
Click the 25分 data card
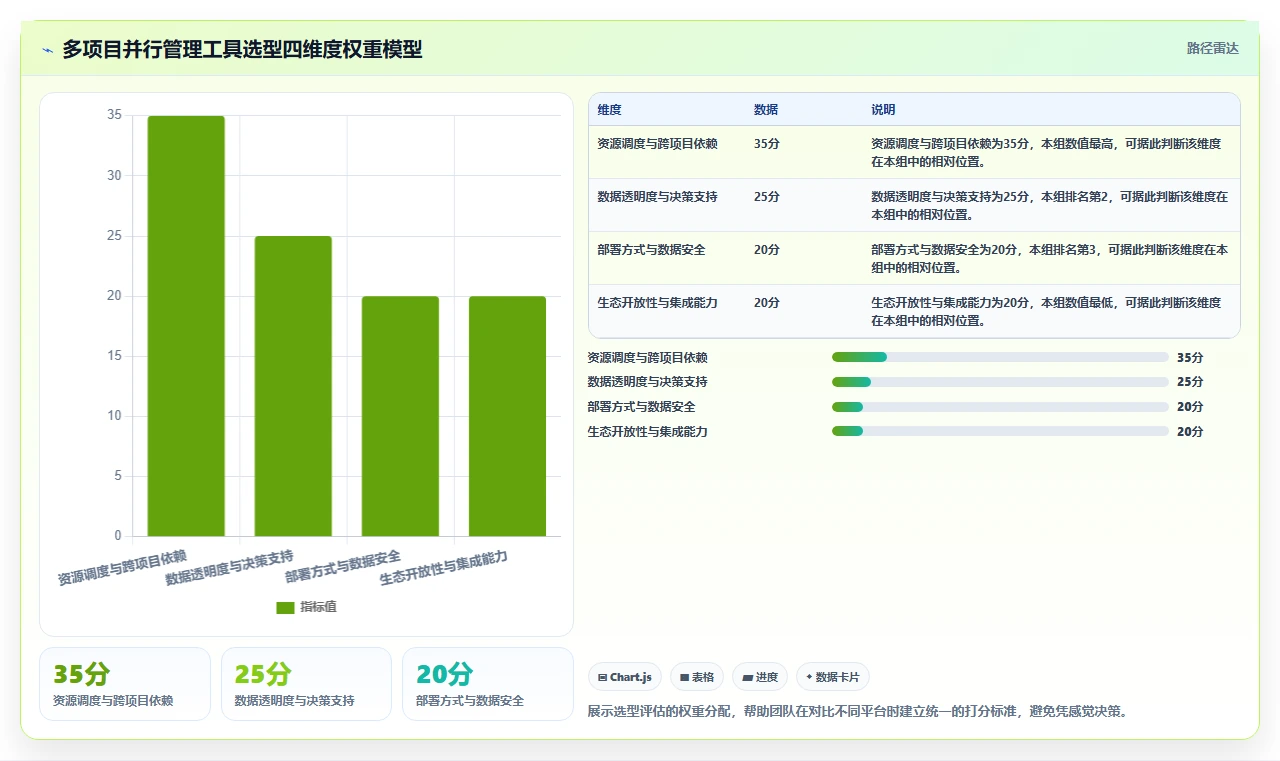pos(306,684)
